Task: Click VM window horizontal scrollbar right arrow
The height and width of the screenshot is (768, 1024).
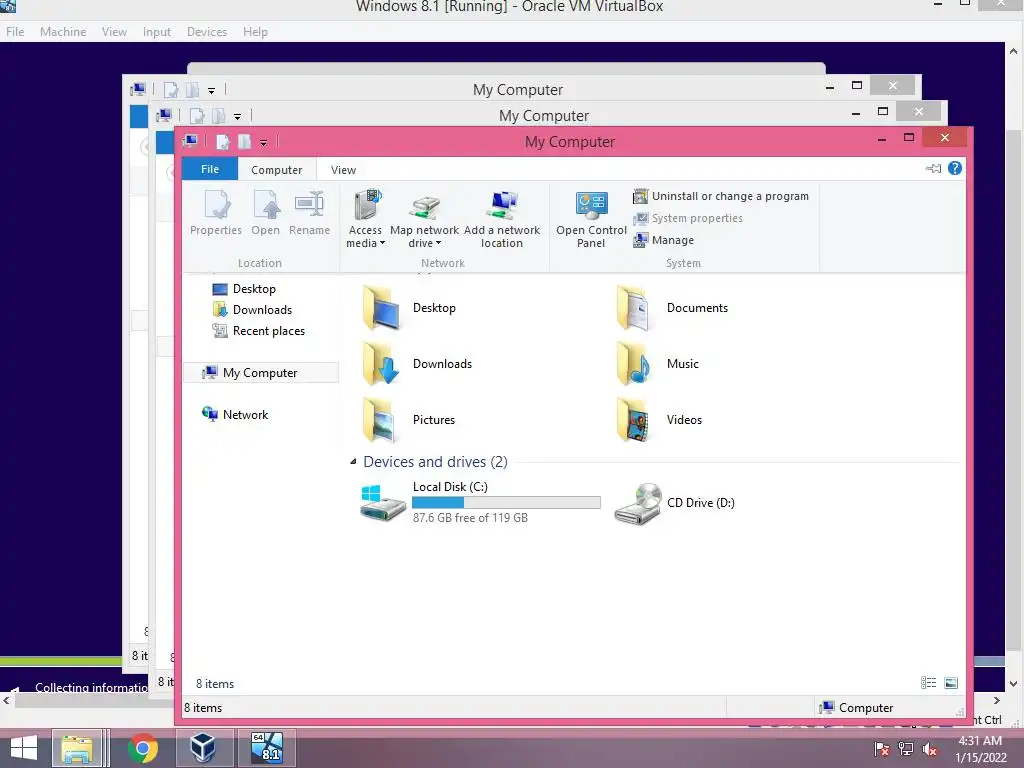Action: click(x=997, y=700)
